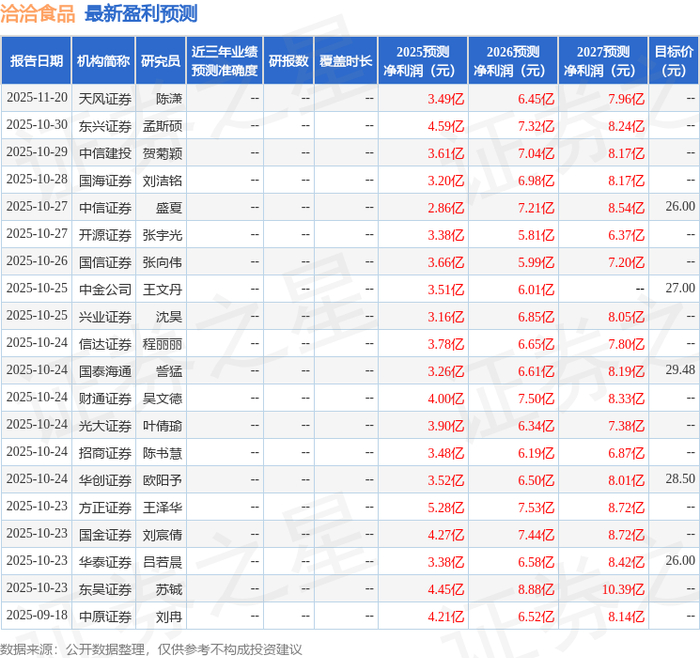Click analyst name 刘宸倩

tap(162, 534)
